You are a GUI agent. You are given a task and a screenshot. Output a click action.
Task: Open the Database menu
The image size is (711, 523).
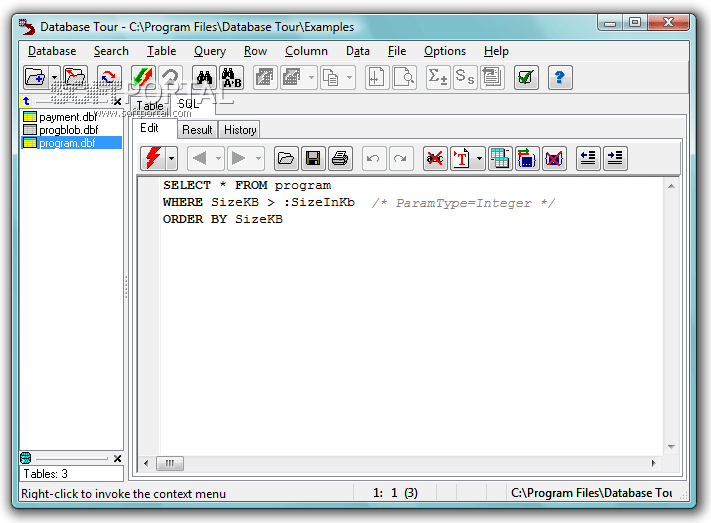52,51
